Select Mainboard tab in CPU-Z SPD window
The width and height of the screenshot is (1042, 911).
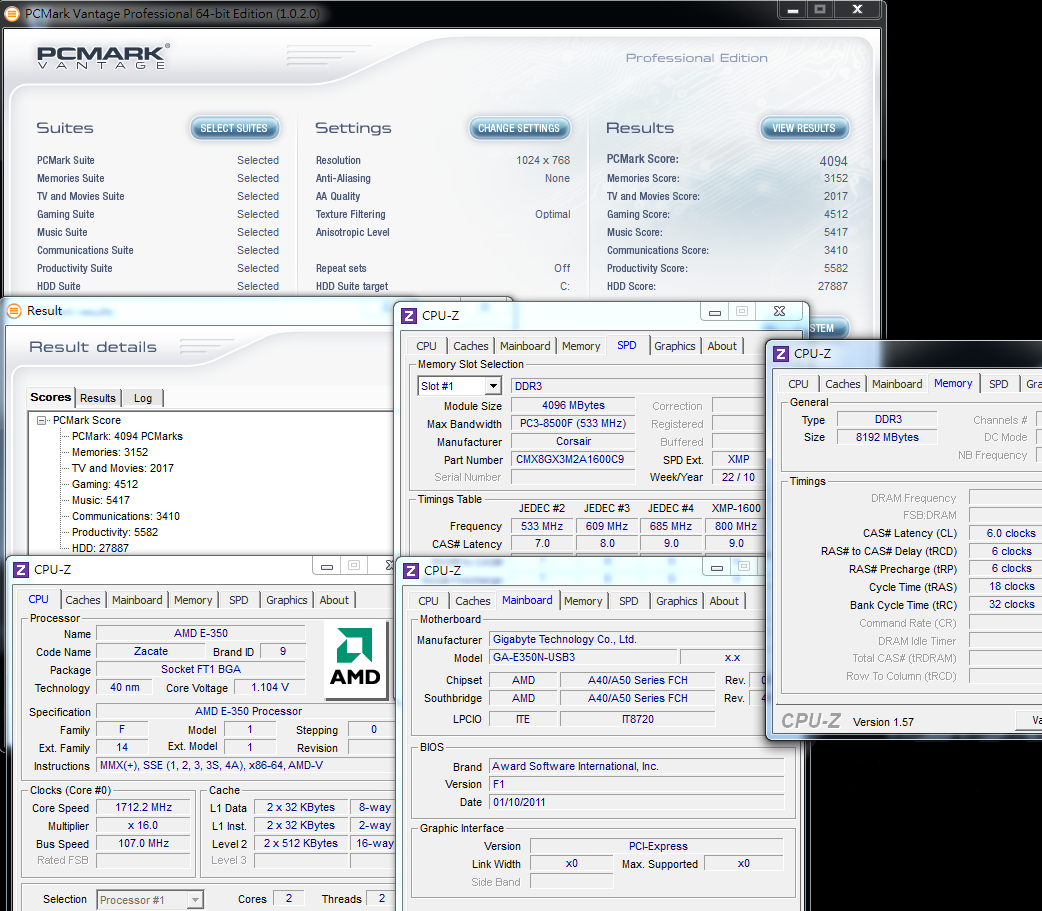(525, 346)
